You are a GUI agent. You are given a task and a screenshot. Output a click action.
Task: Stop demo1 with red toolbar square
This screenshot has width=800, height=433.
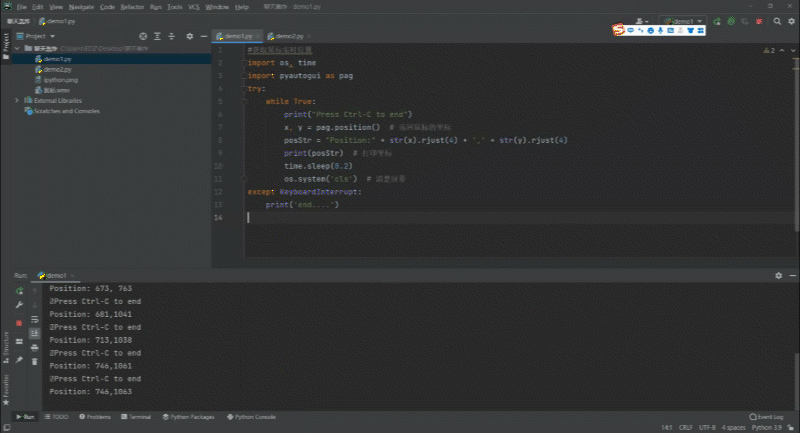click(759, 21)
